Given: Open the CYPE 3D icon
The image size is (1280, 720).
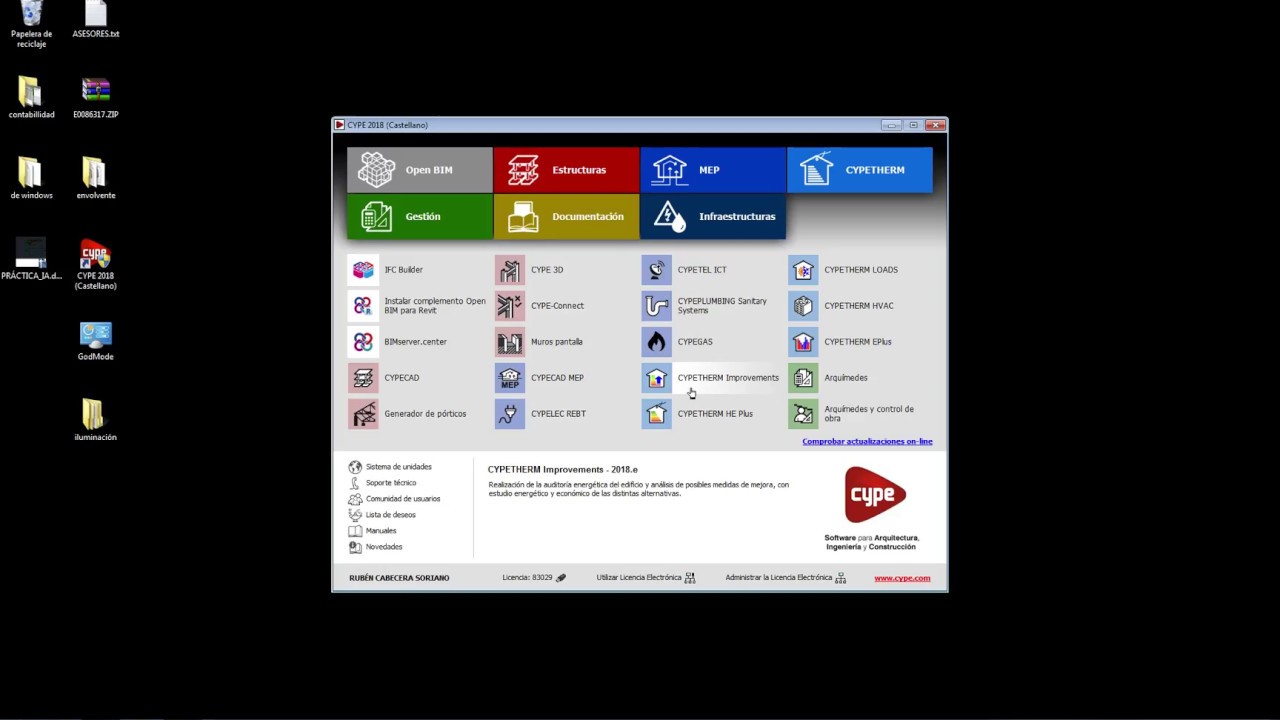Looking at the screenshot, I should (x=510, y=270).
